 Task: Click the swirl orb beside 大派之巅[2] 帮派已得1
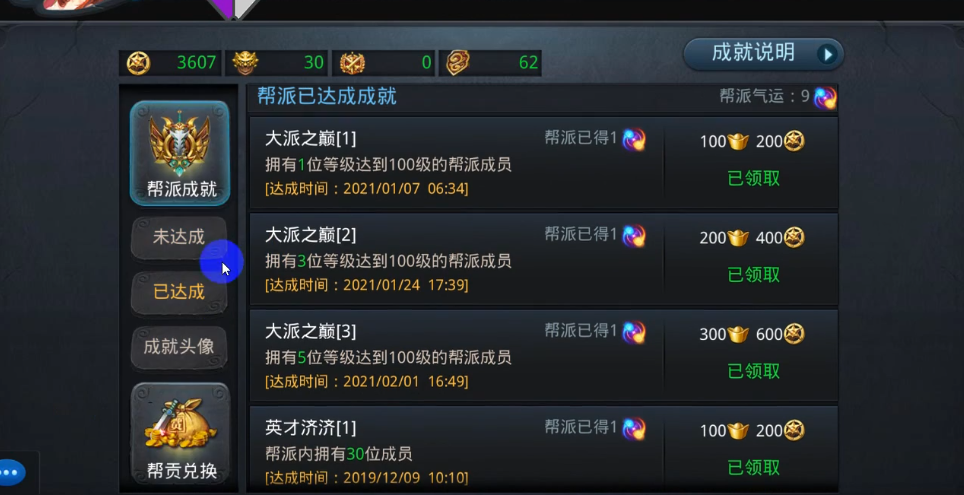coord(634,236)
